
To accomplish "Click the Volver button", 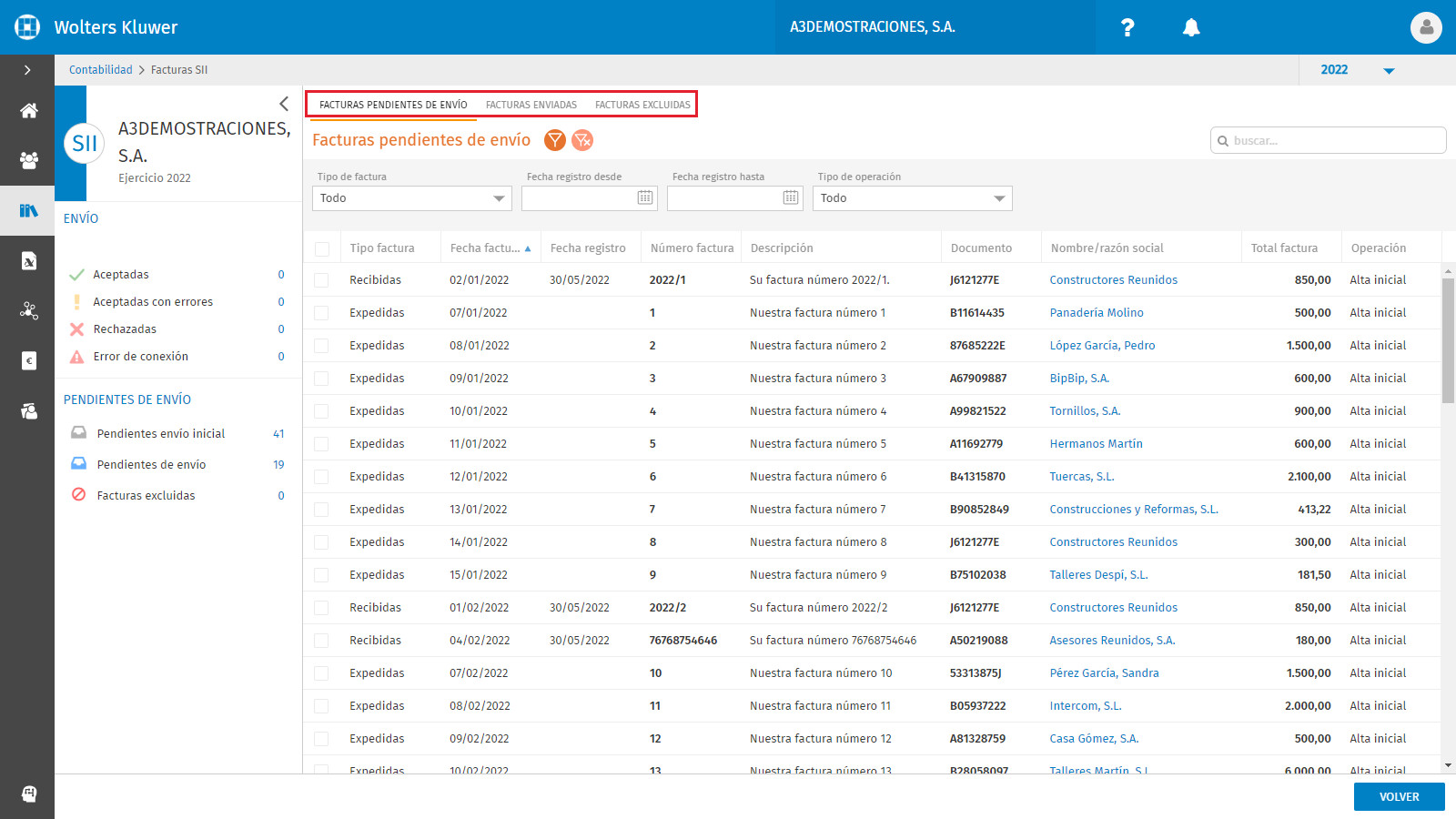I will click(x=1400, y=796).
